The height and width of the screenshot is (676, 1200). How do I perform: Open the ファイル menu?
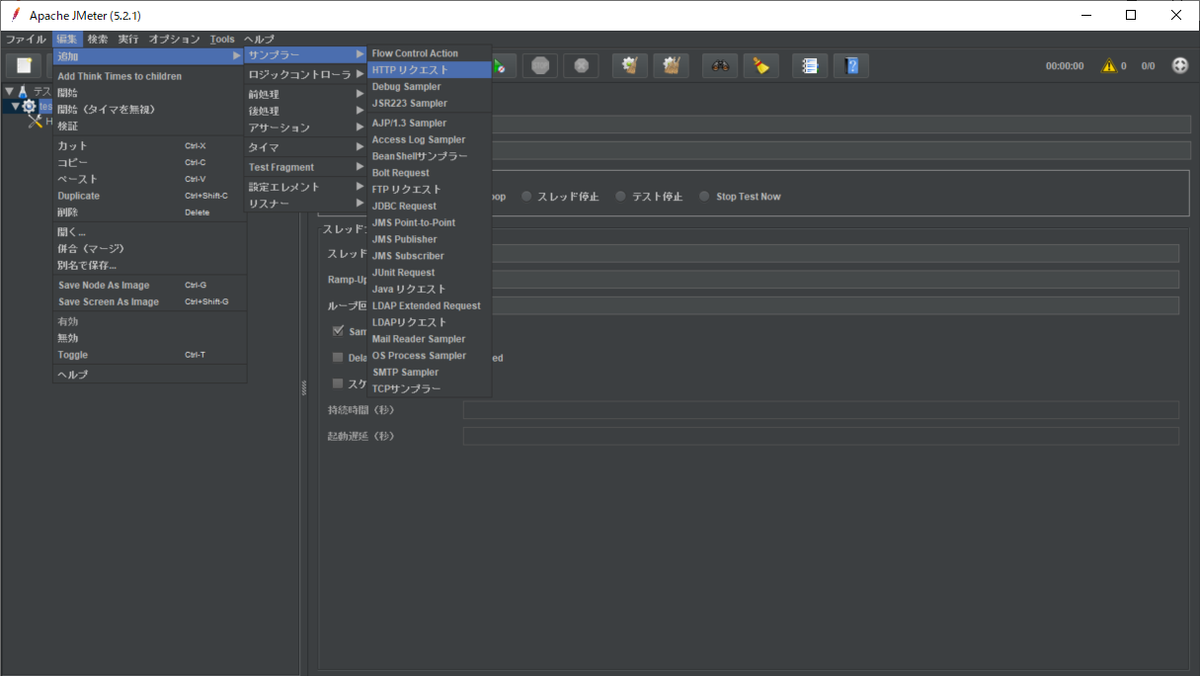click(26, 39)
